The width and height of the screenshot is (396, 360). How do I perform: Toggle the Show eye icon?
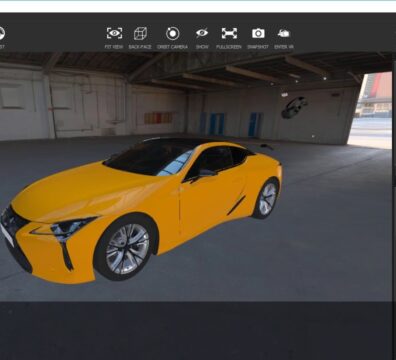tap(202, 33)
